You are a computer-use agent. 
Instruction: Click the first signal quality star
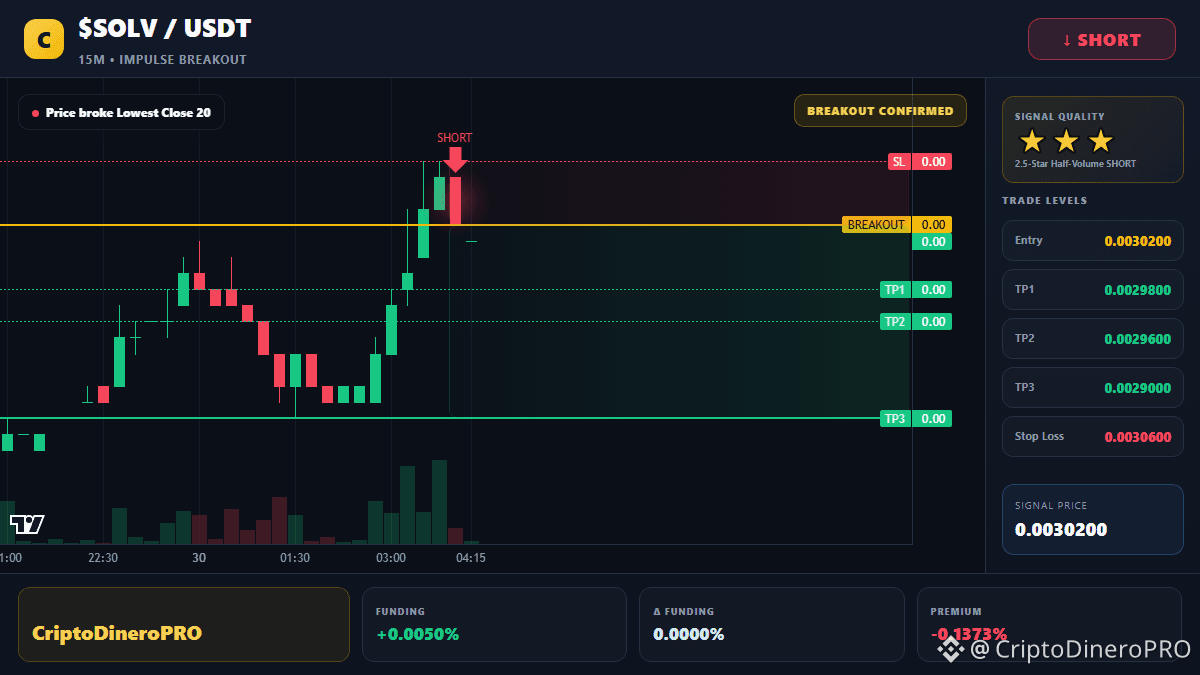1031,141
